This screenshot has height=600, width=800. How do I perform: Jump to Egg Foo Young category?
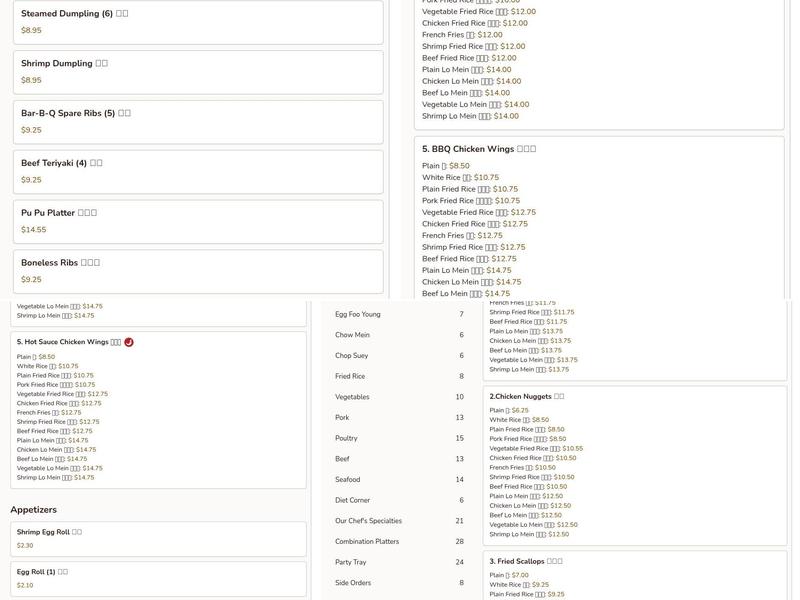399,314
